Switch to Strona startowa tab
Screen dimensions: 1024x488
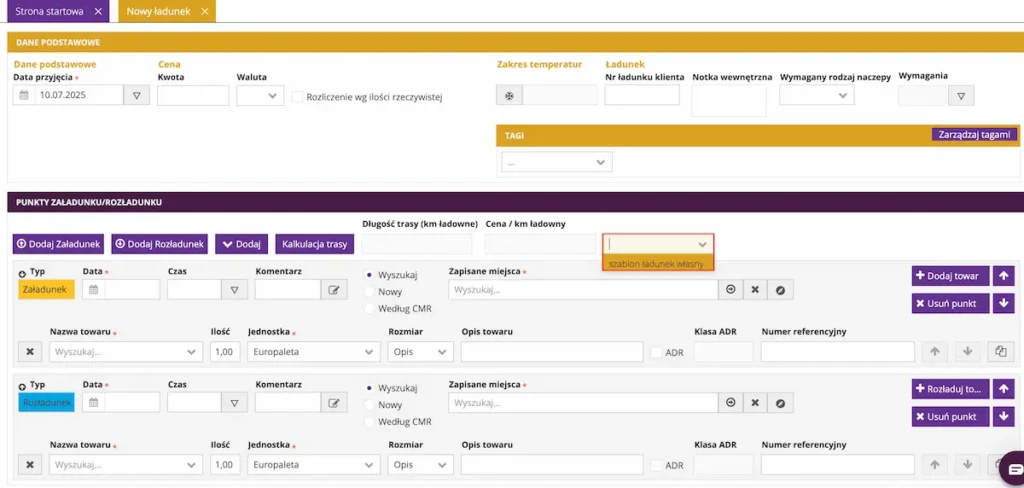50,12
